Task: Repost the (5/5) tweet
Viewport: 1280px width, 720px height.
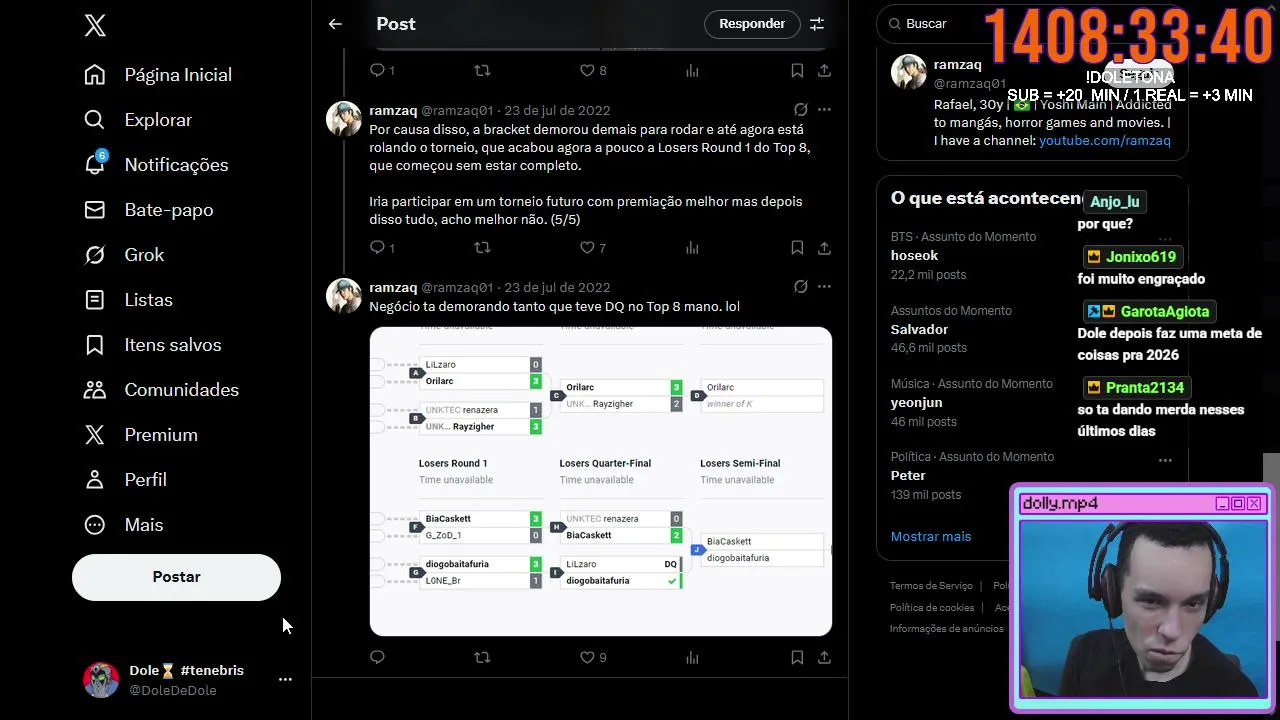Action: click(x=482, y=248)
